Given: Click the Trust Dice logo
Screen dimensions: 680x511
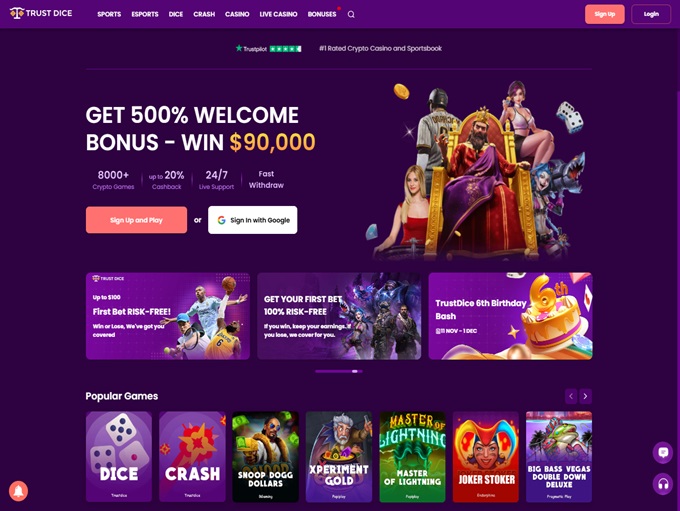Looking at the screenshot, I should [41, 13].
